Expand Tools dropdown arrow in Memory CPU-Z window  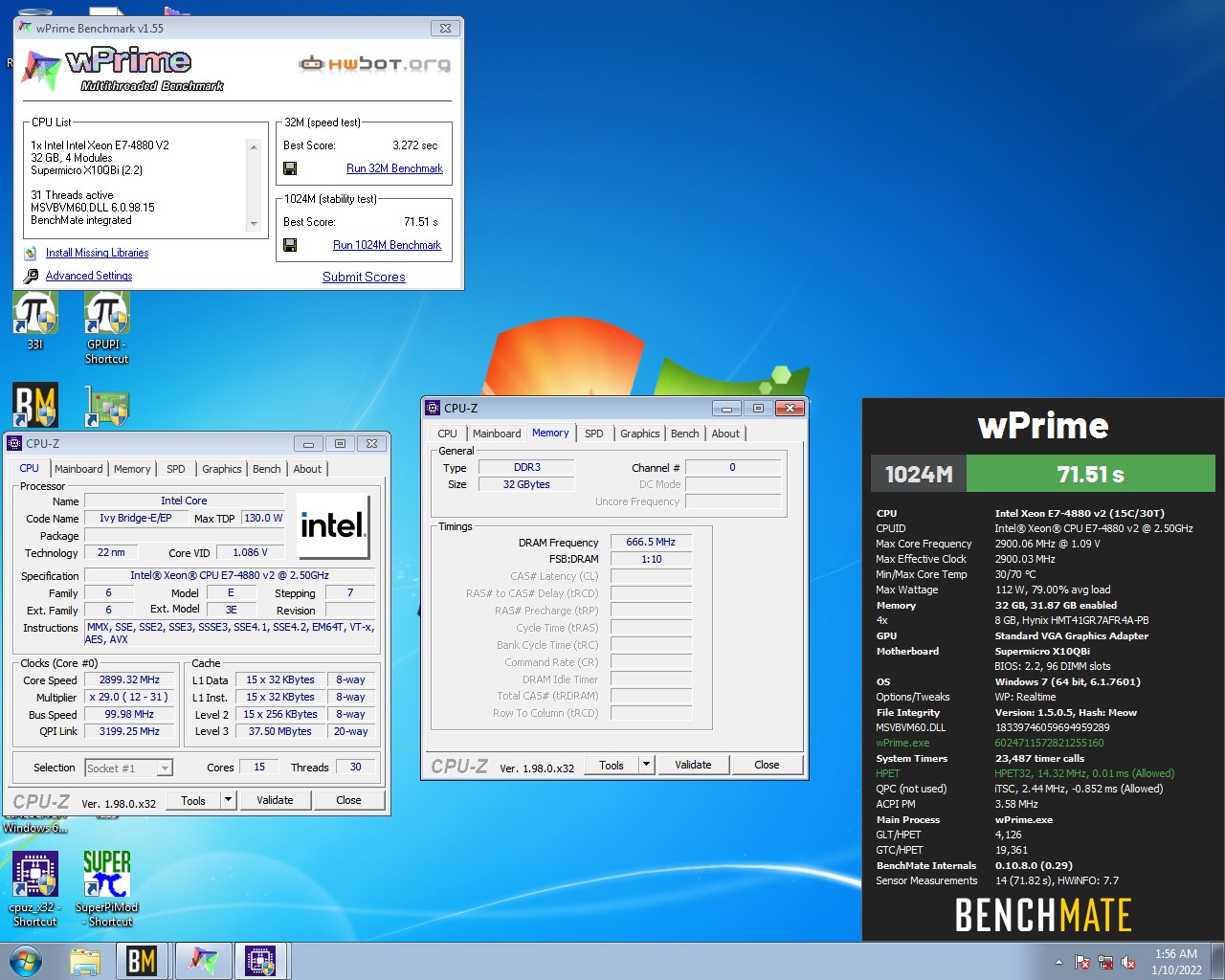click(x=646, y=765)
